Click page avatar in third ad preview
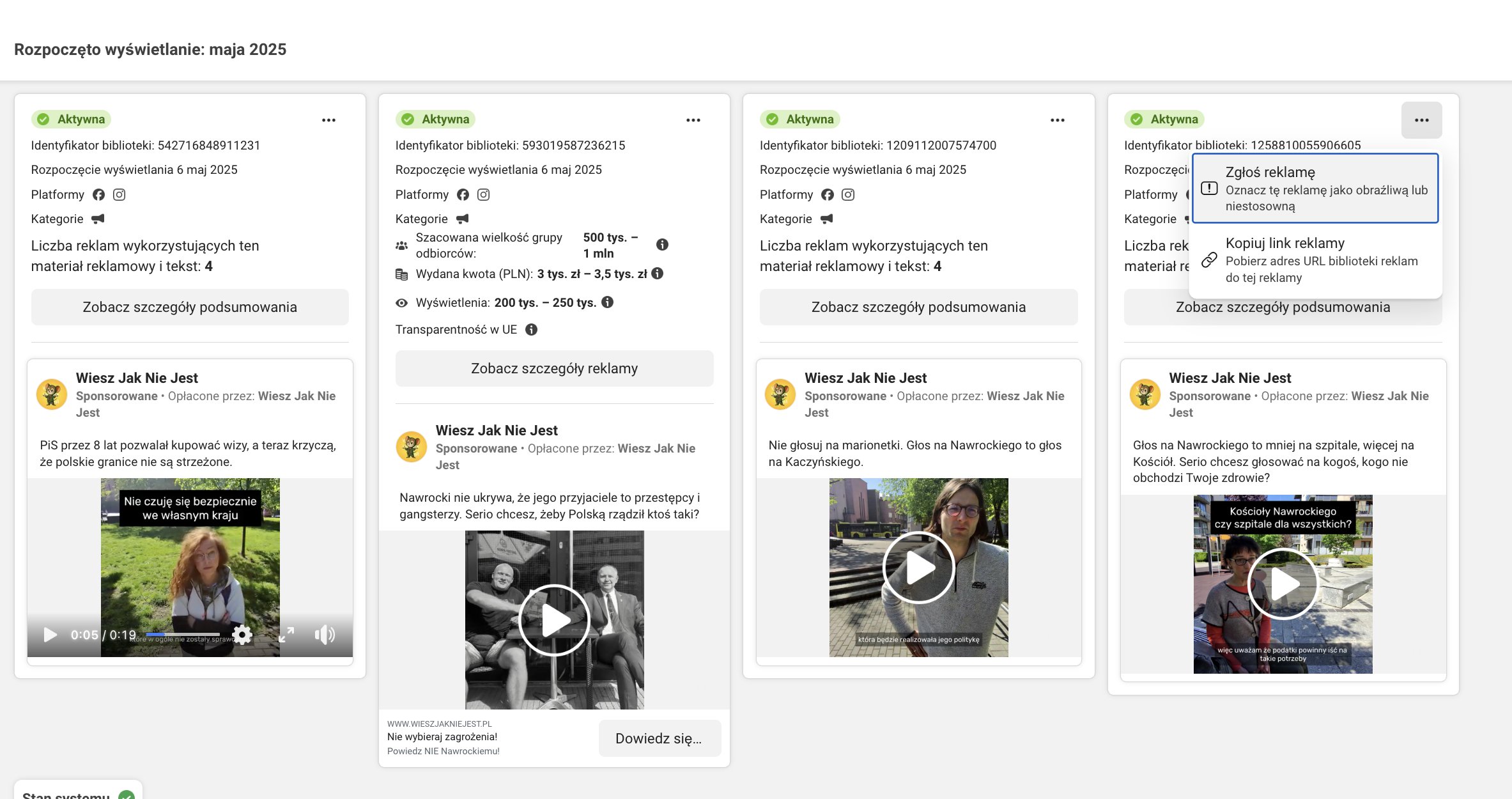 (780, 394)
